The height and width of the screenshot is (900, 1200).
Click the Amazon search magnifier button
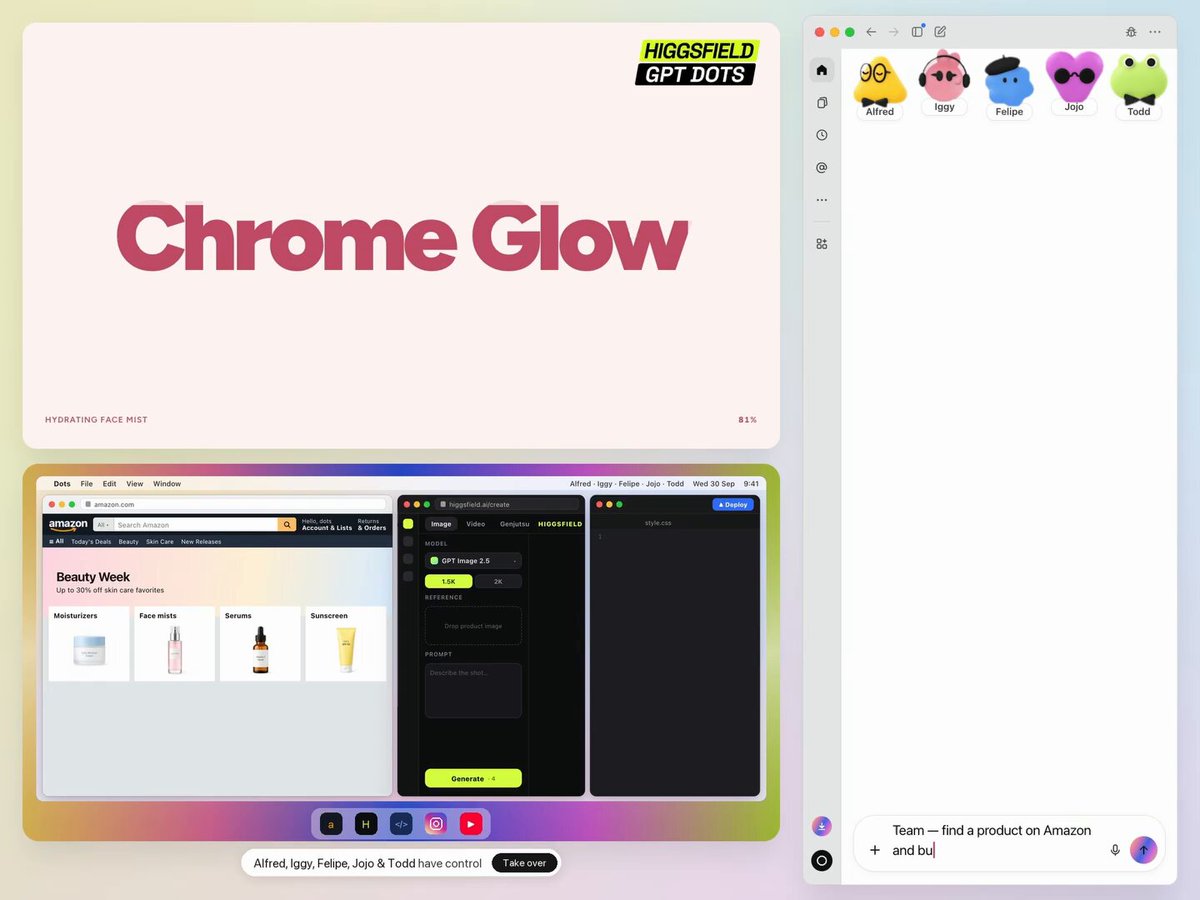[x=287, y=525]
